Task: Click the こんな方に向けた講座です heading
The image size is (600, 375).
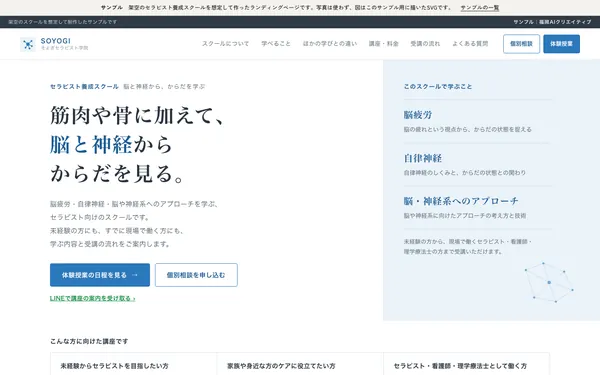Action: pyautogui.click(x=89, y=341)
